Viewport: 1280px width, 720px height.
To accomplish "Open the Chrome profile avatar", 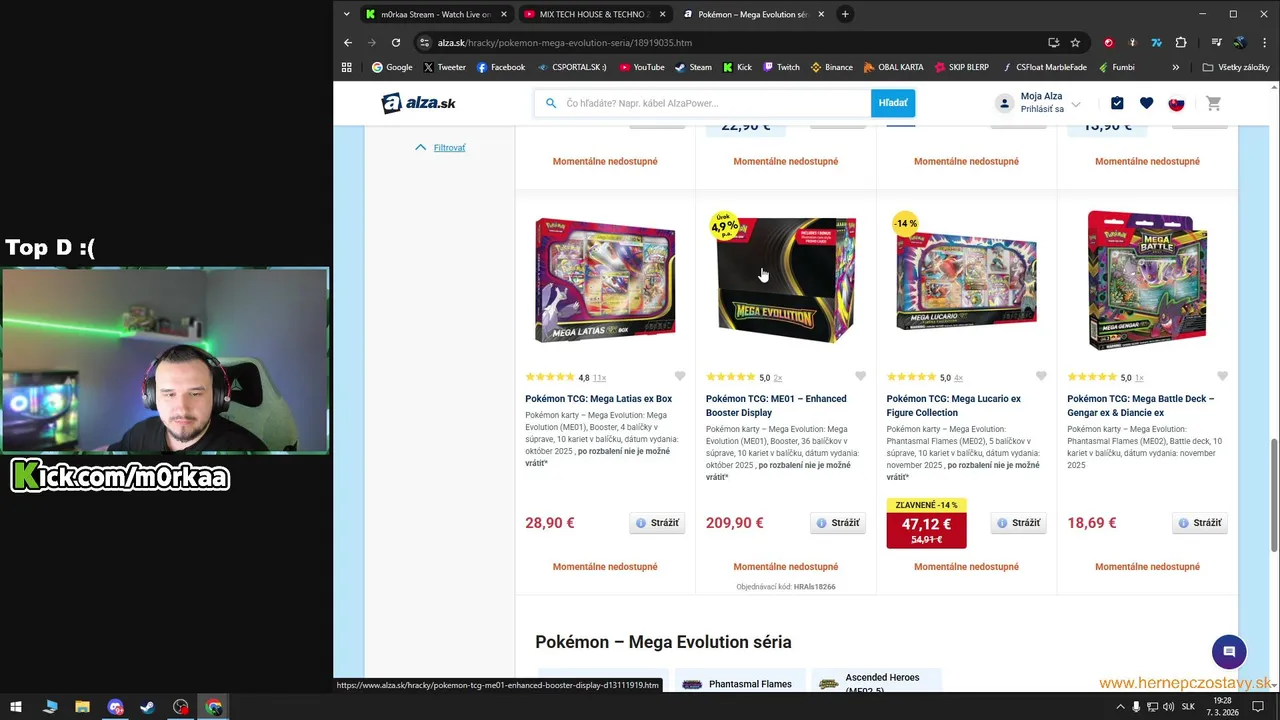I will (1240, 43).
